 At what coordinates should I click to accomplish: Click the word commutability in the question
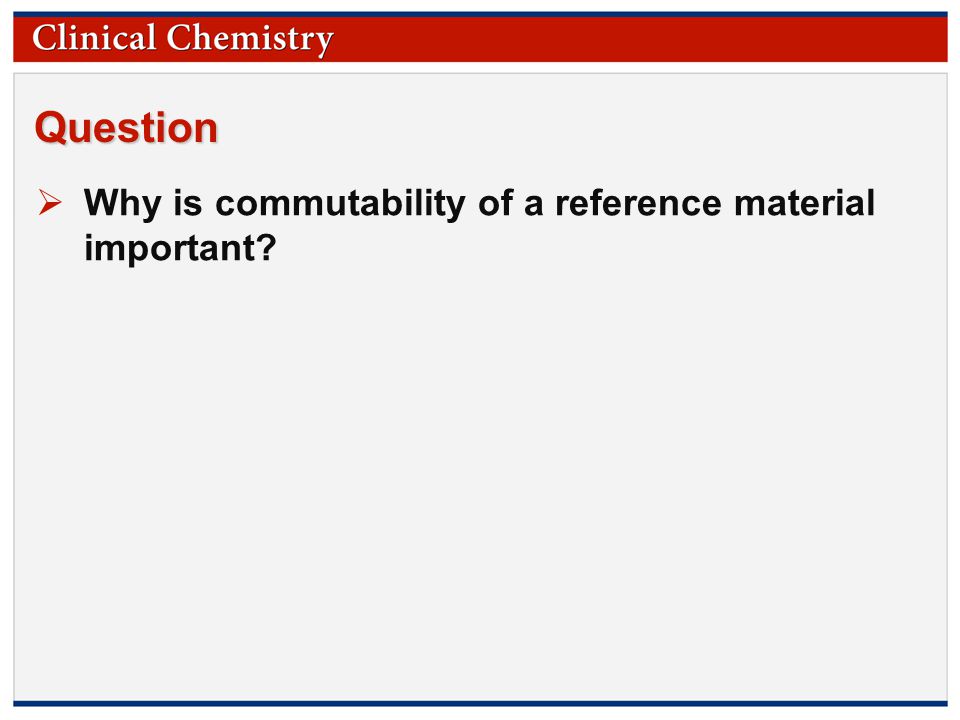pyautogui.click(x=340, y=203)
